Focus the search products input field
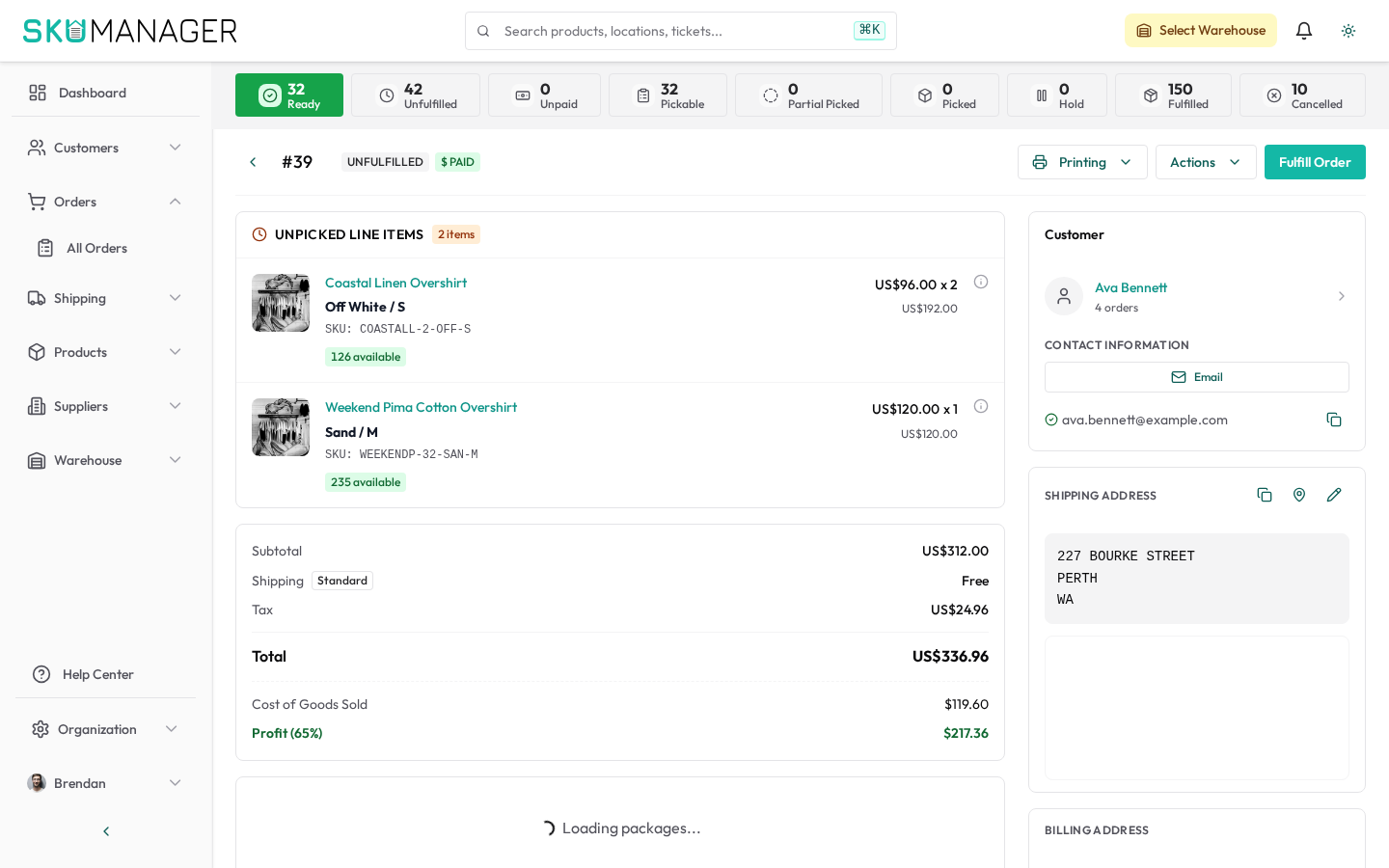Screen dimensions: 1389x868 point(681,31)
